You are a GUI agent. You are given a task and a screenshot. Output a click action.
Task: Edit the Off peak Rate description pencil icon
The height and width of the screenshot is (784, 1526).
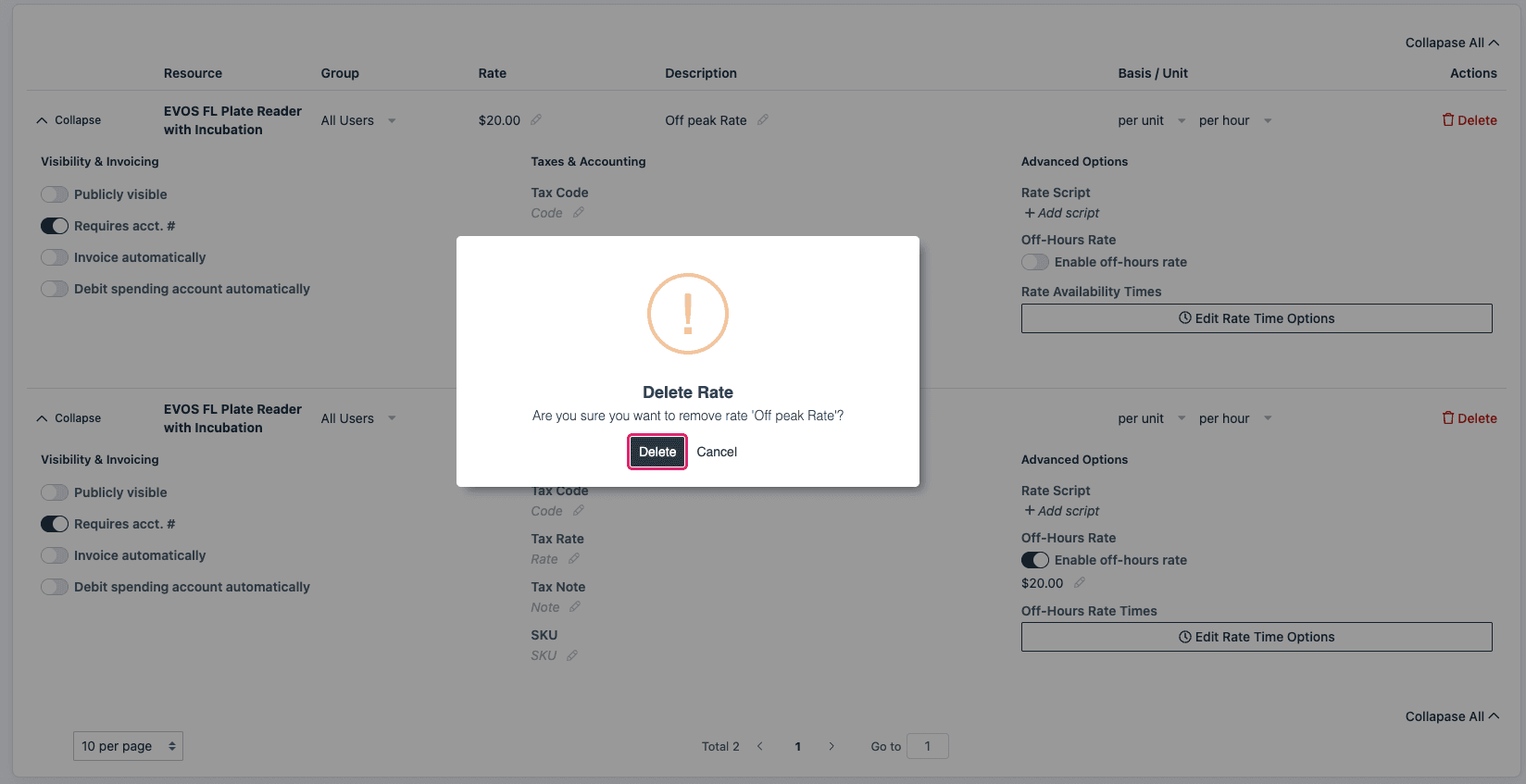tap(763, 120)
